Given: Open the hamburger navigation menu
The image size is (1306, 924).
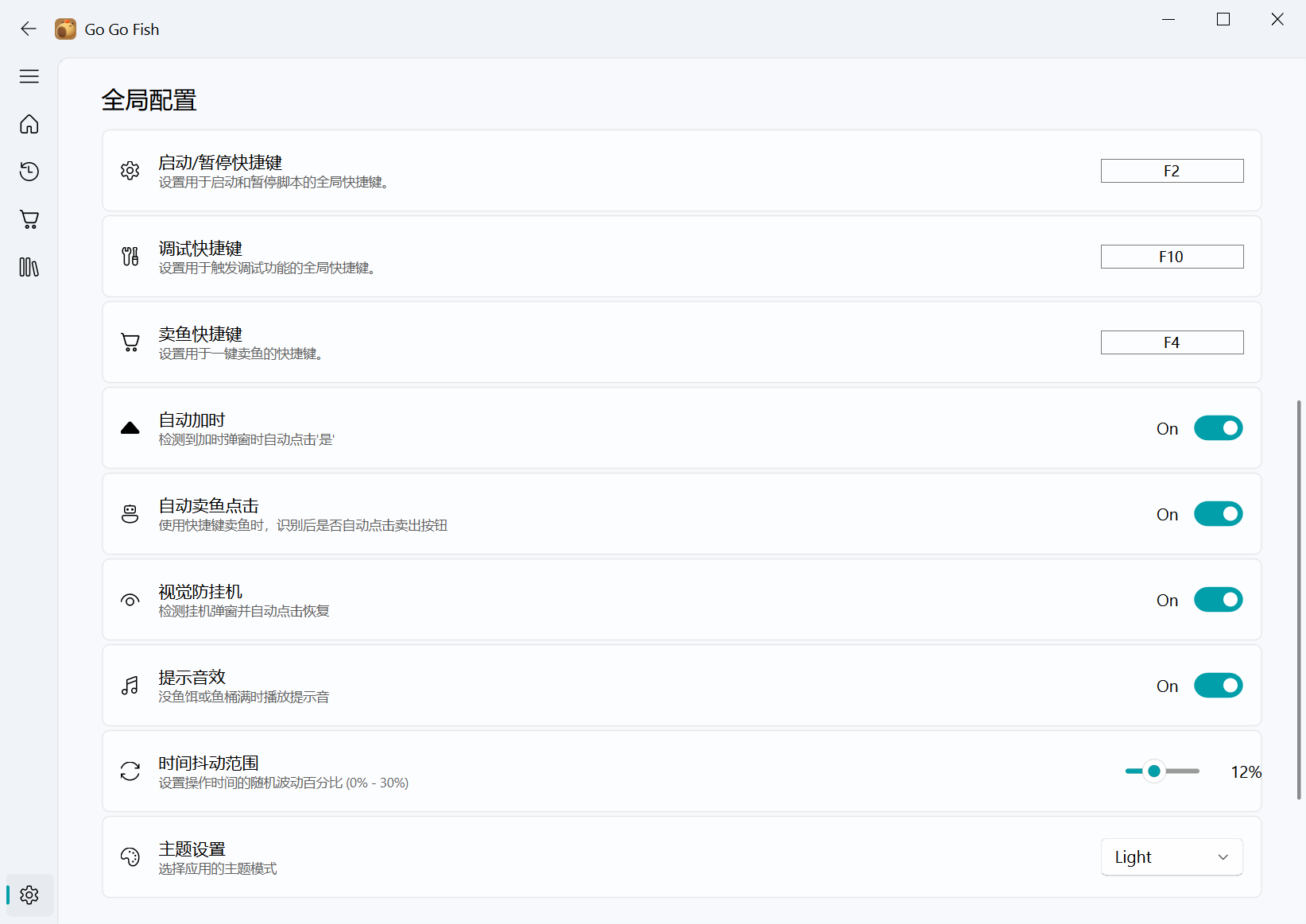Looking at the screenshot, I should [29, 76].
